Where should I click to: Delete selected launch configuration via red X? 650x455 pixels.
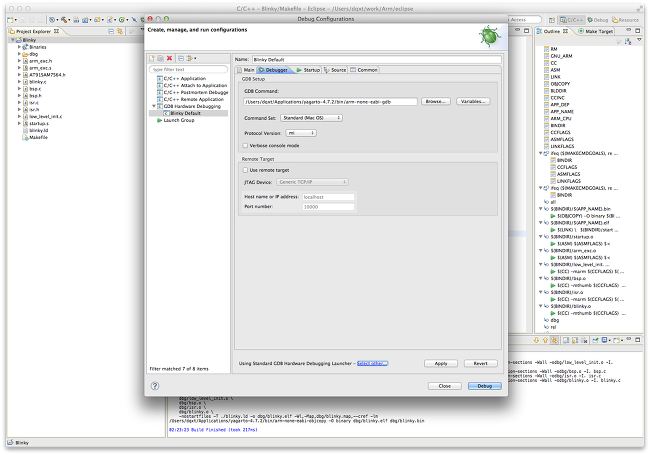[169, 58]
